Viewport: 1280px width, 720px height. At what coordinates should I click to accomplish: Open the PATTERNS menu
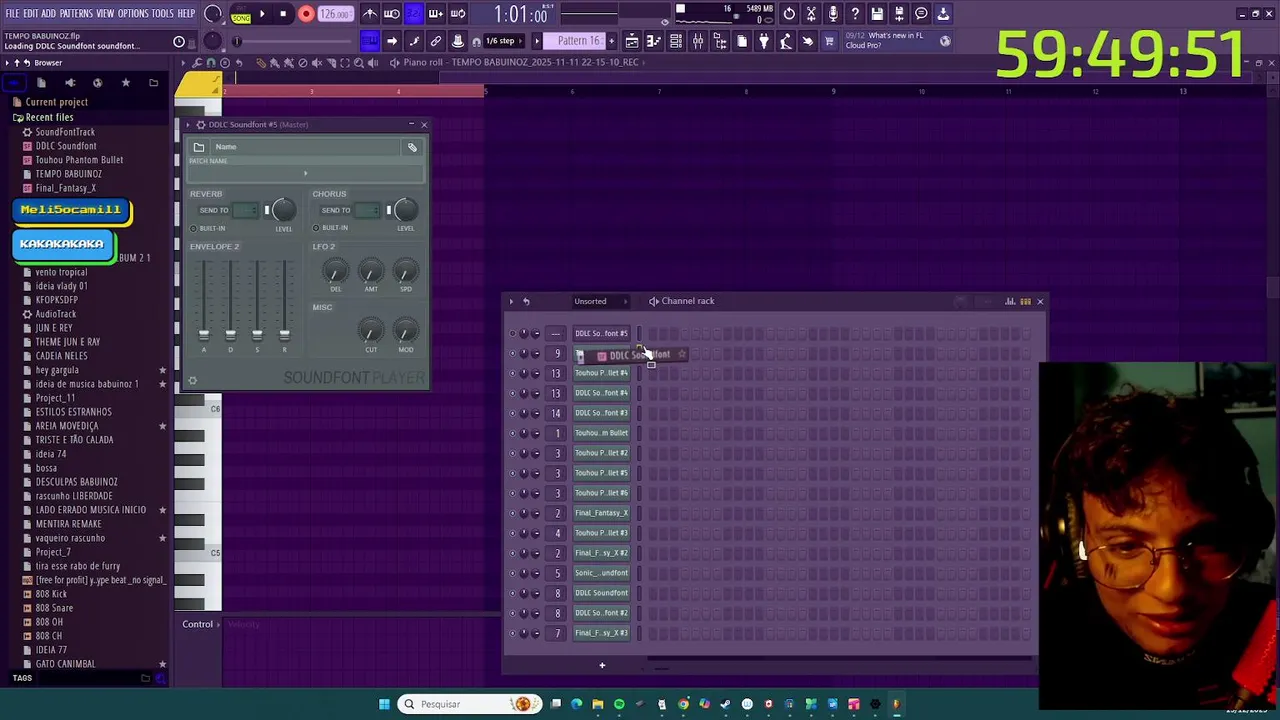76,13
